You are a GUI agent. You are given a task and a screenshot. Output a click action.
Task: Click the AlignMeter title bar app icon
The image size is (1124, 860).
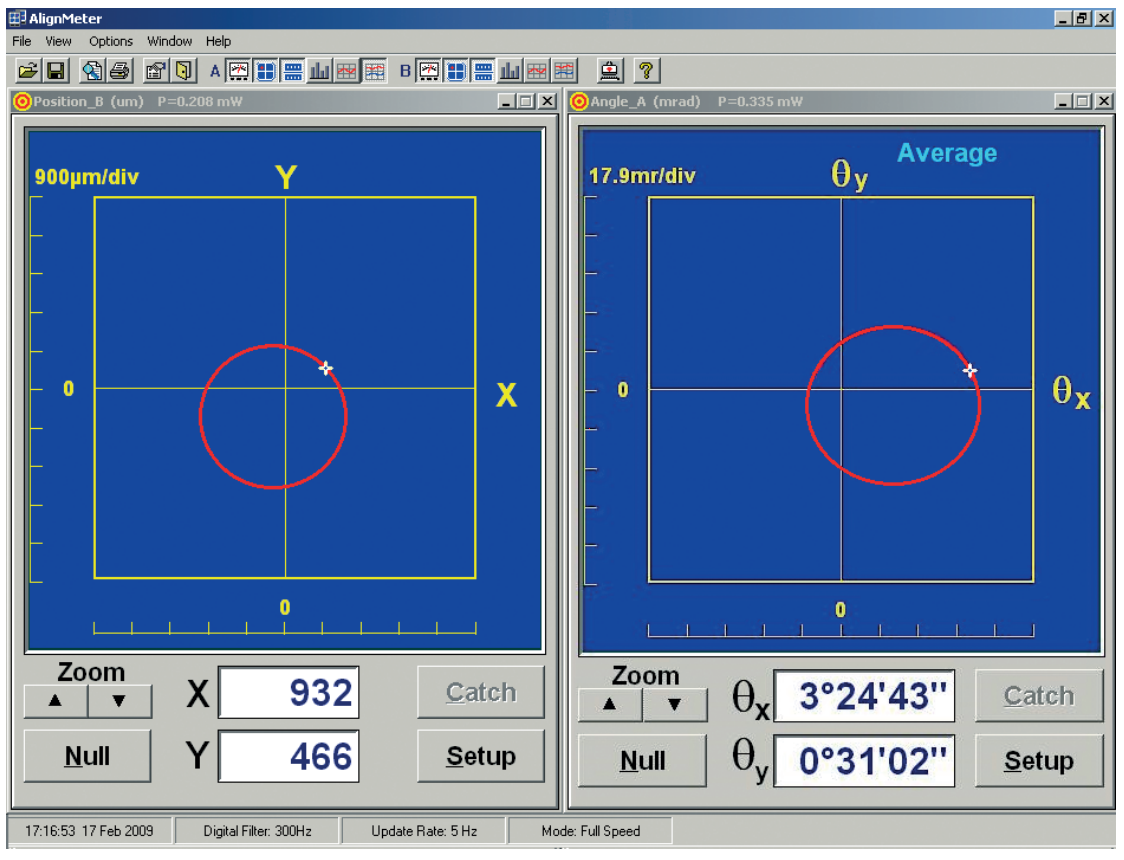[17, 18]
